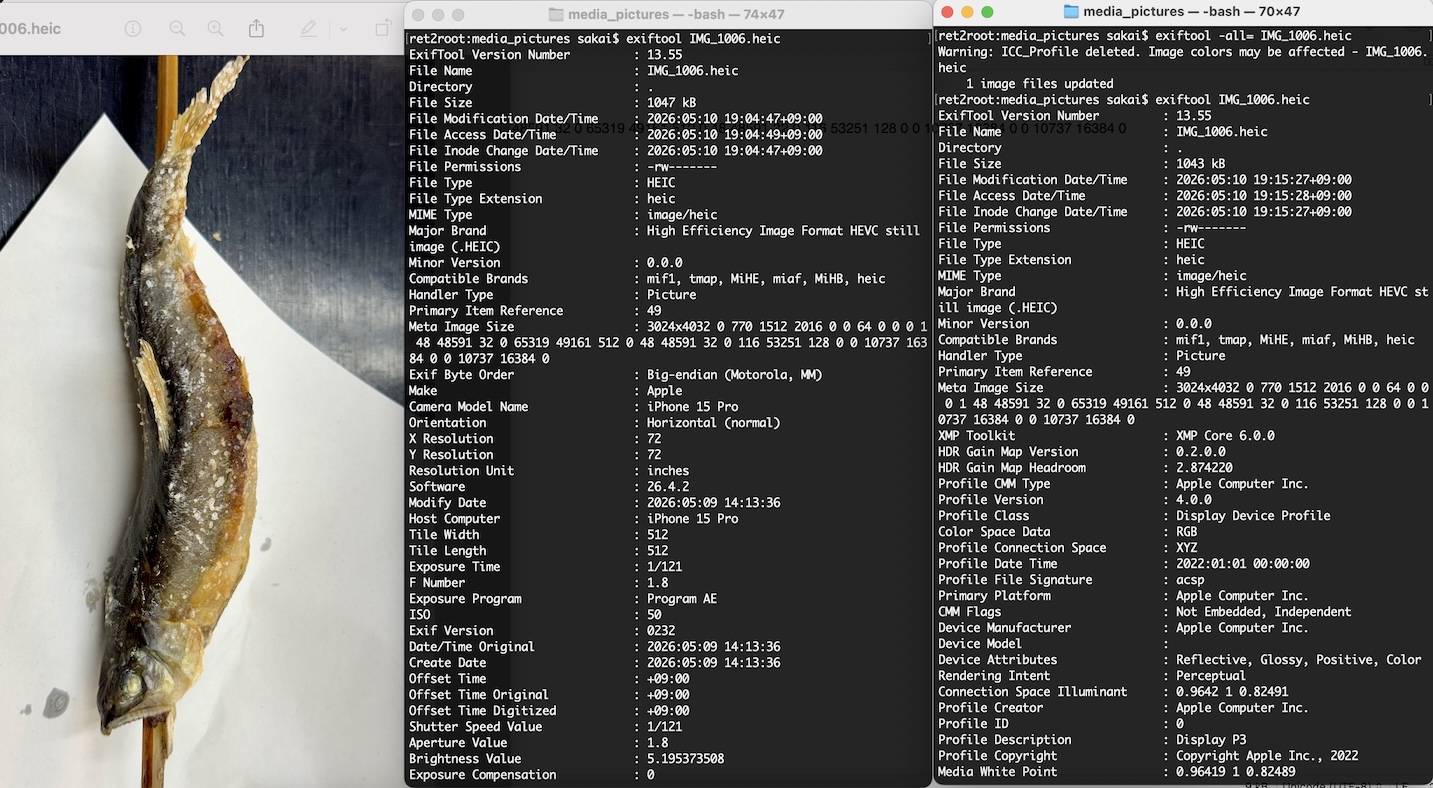Click 'Reflective, Glossy, Positive, Color' attributes value
1433x788 pixels.
(1299, 660)
